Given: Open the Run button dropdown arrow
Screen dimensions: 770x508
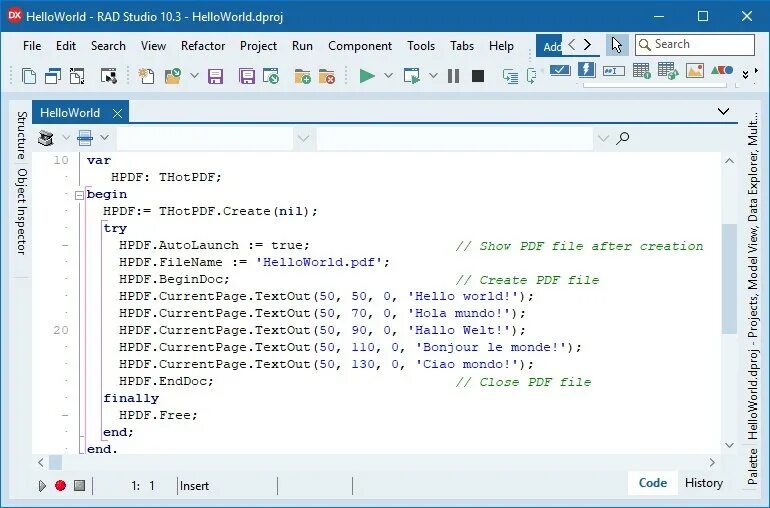Looking at the screenshot, I should 388,76.
